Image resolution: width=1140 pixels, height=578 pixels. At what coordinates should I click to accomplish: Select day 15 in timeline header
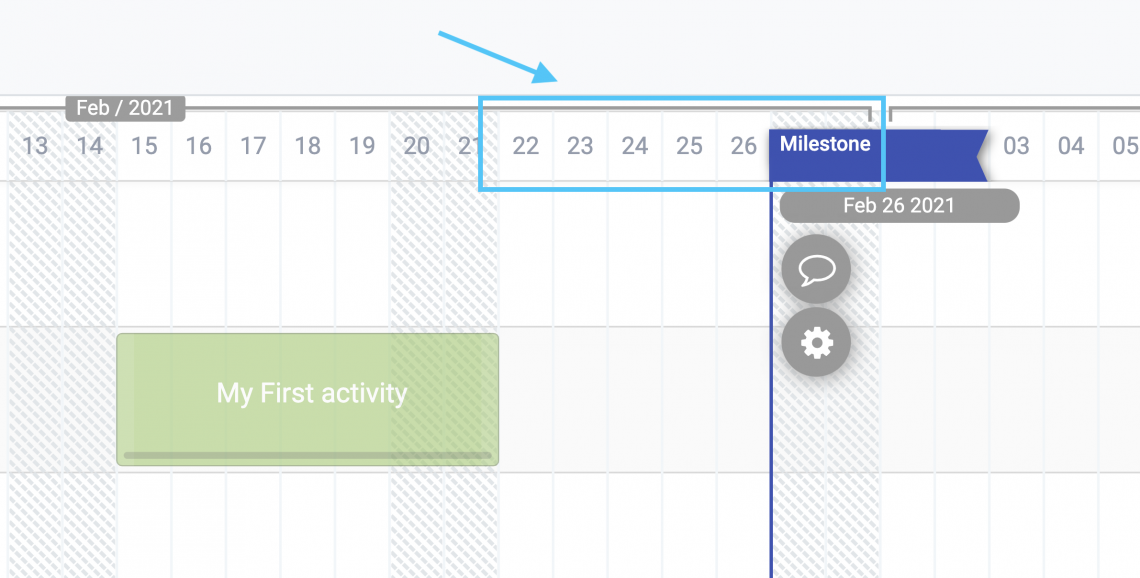click(x=144, y=146)
